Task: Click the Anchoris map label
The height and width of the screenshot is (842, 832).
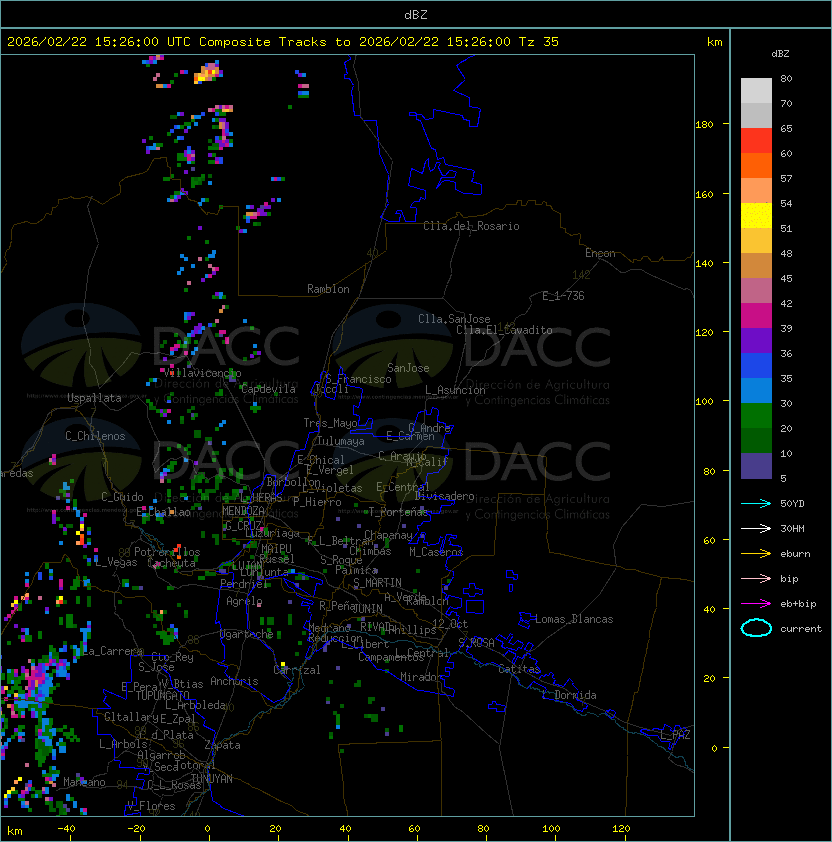Action: pos(234,681)
